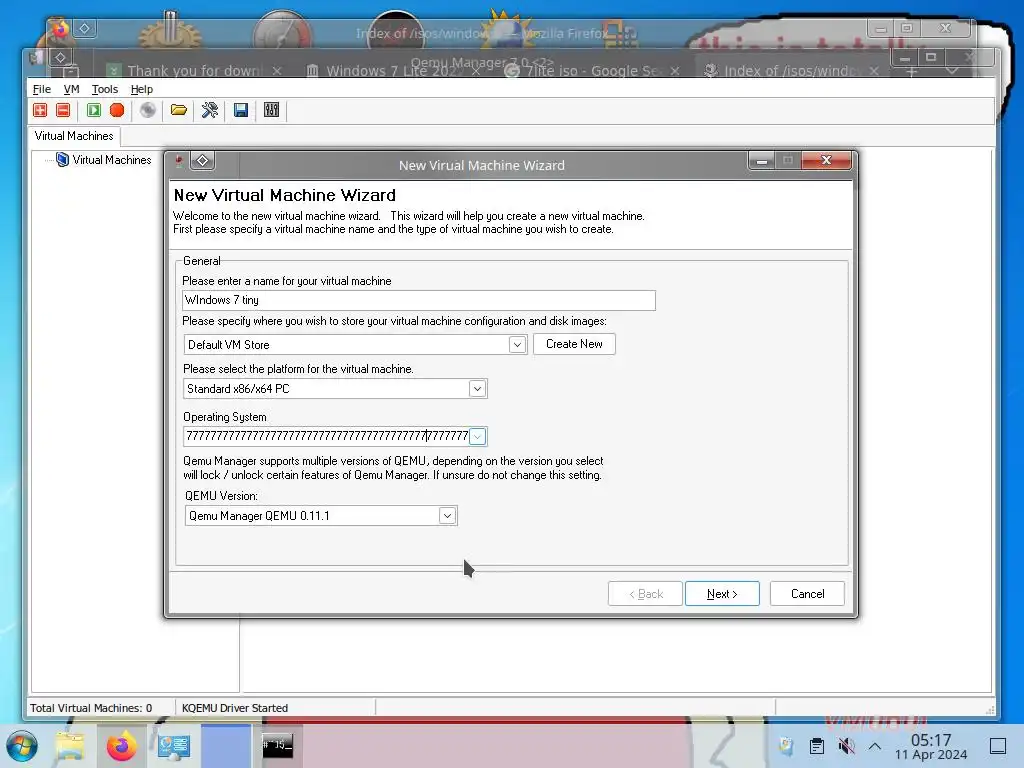This screenshot has height=768, width=1024.
Task: Click the taskbar network monitor app icon
Action: click(x=173, y=746)
